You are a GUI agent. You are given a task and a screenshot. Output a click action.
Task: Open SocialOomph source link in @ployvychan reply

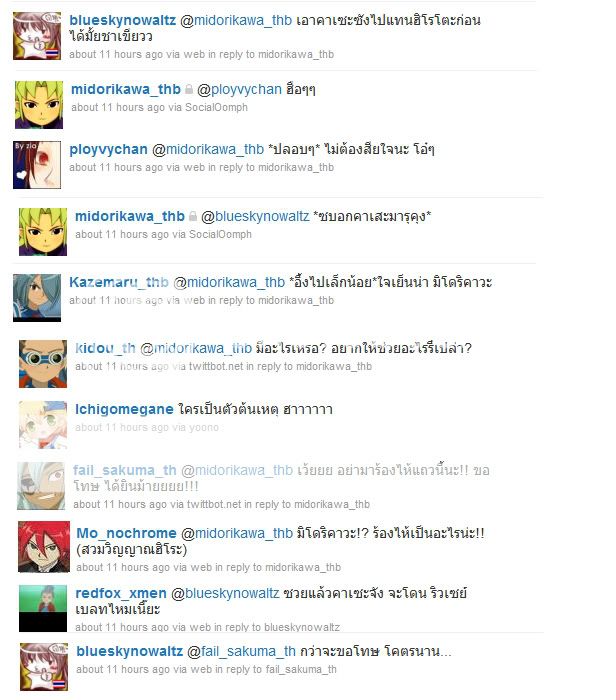coord(216,107)
